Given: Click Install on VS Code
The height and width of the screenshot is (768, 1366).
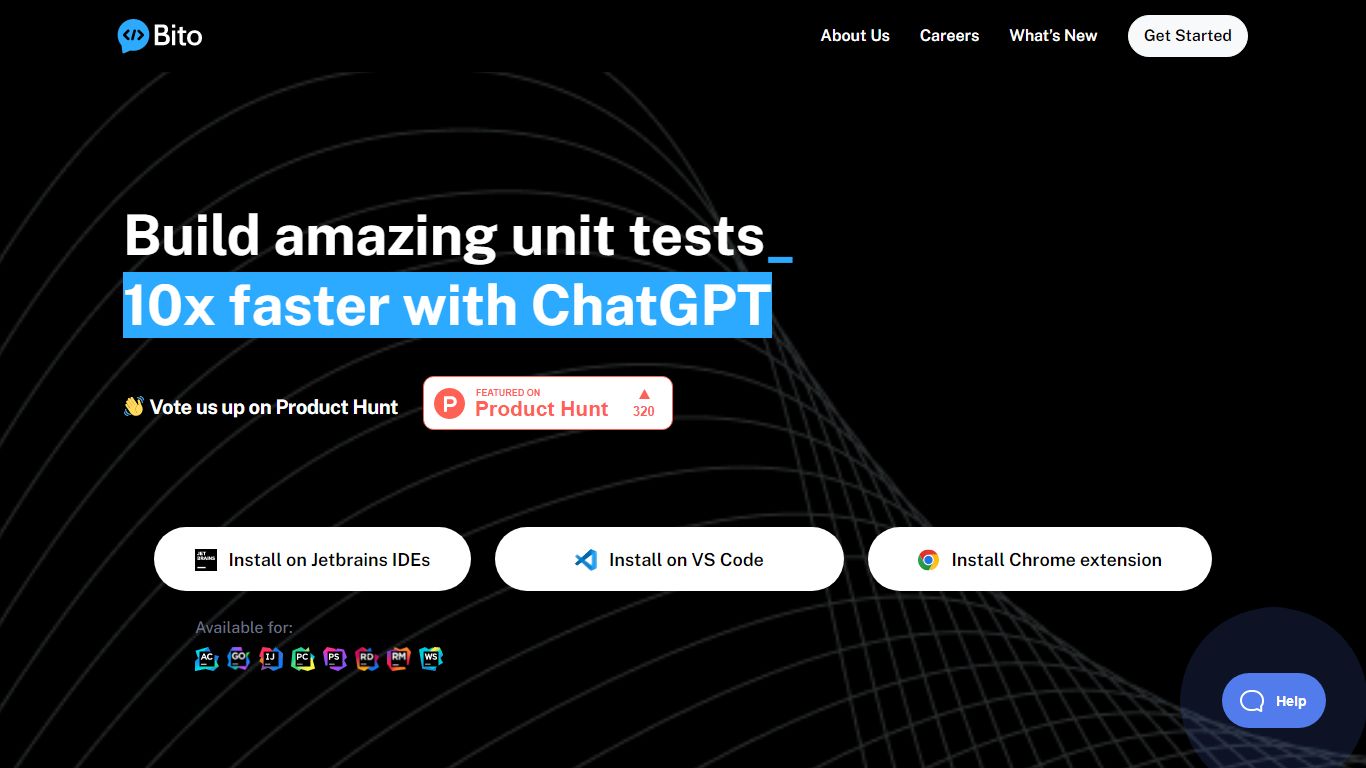Looking at the screenshot, I should (x=669, y=559).
